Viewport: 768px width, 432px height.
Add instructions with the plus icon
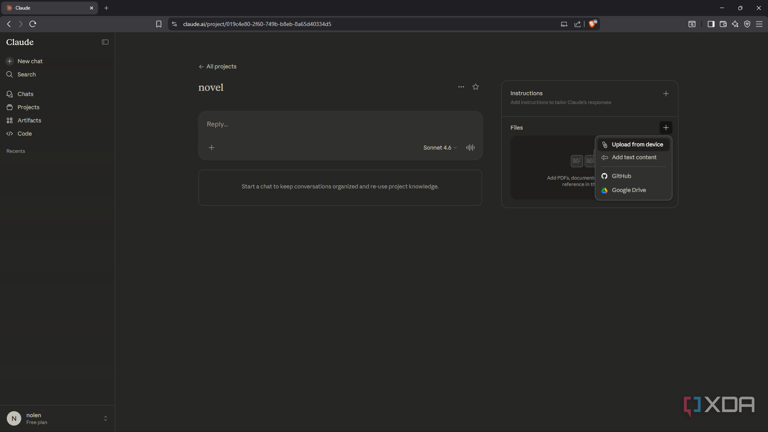point(666,94)
